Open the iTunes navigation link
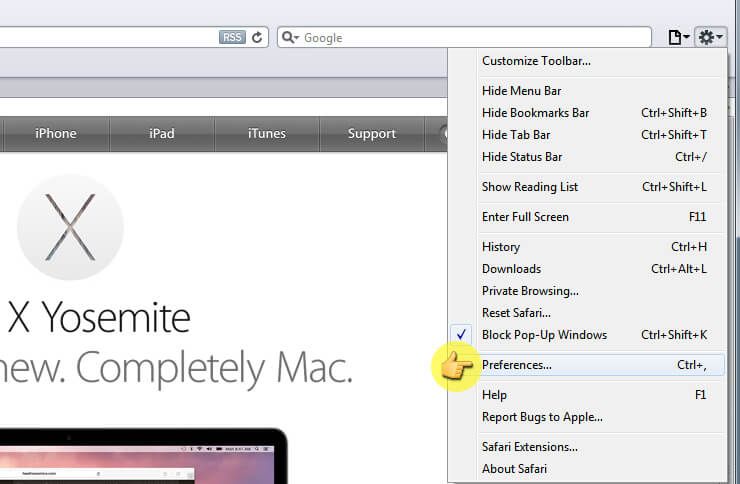The width and height of the screenshot is (740, 484). click(x=267, y=134)
